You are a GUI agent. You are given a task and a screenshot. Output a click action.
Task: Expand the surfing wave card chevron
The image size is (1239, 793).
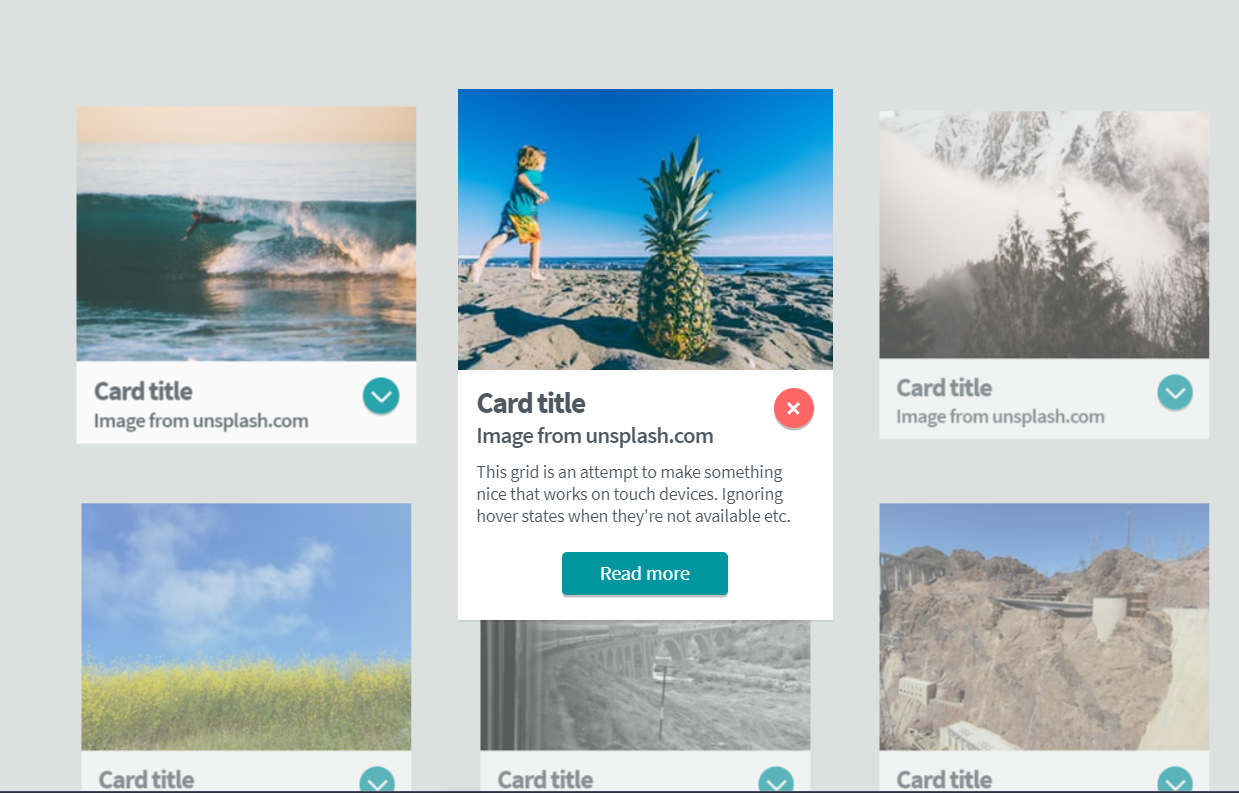click(381, 396)
